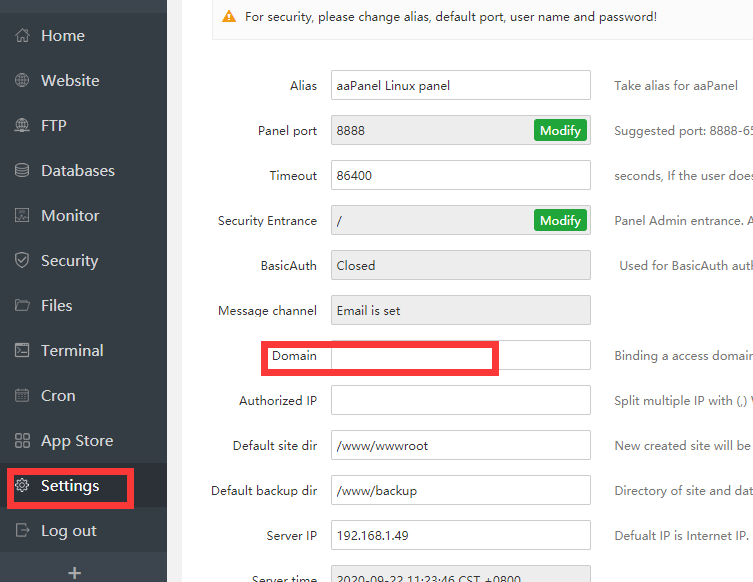Click the App Store grid icon
The image size is (753, 582).
[x=22, y=441]
